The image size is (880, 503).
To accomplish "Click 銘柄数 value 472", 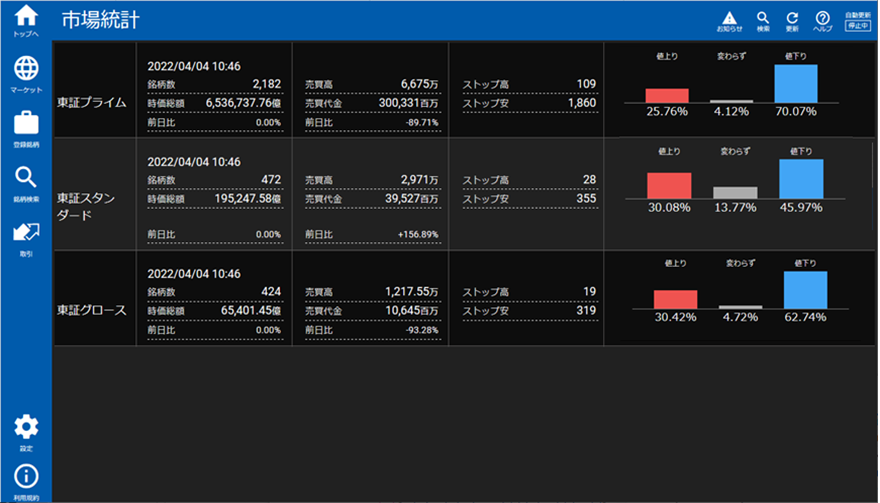I will (271, 180).
